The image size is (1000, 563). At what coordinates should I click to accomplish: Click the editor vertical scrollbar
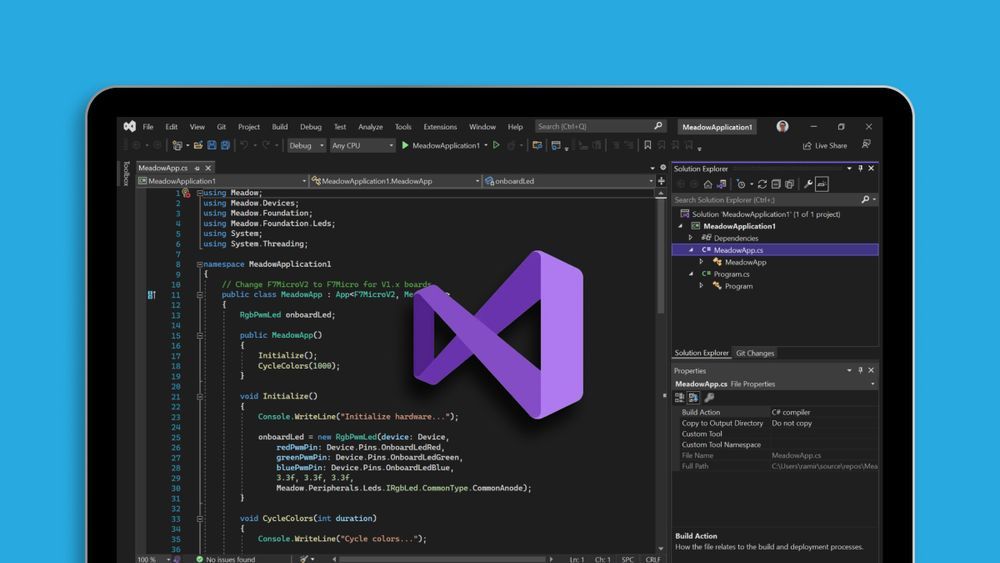[x=661, y=300]
